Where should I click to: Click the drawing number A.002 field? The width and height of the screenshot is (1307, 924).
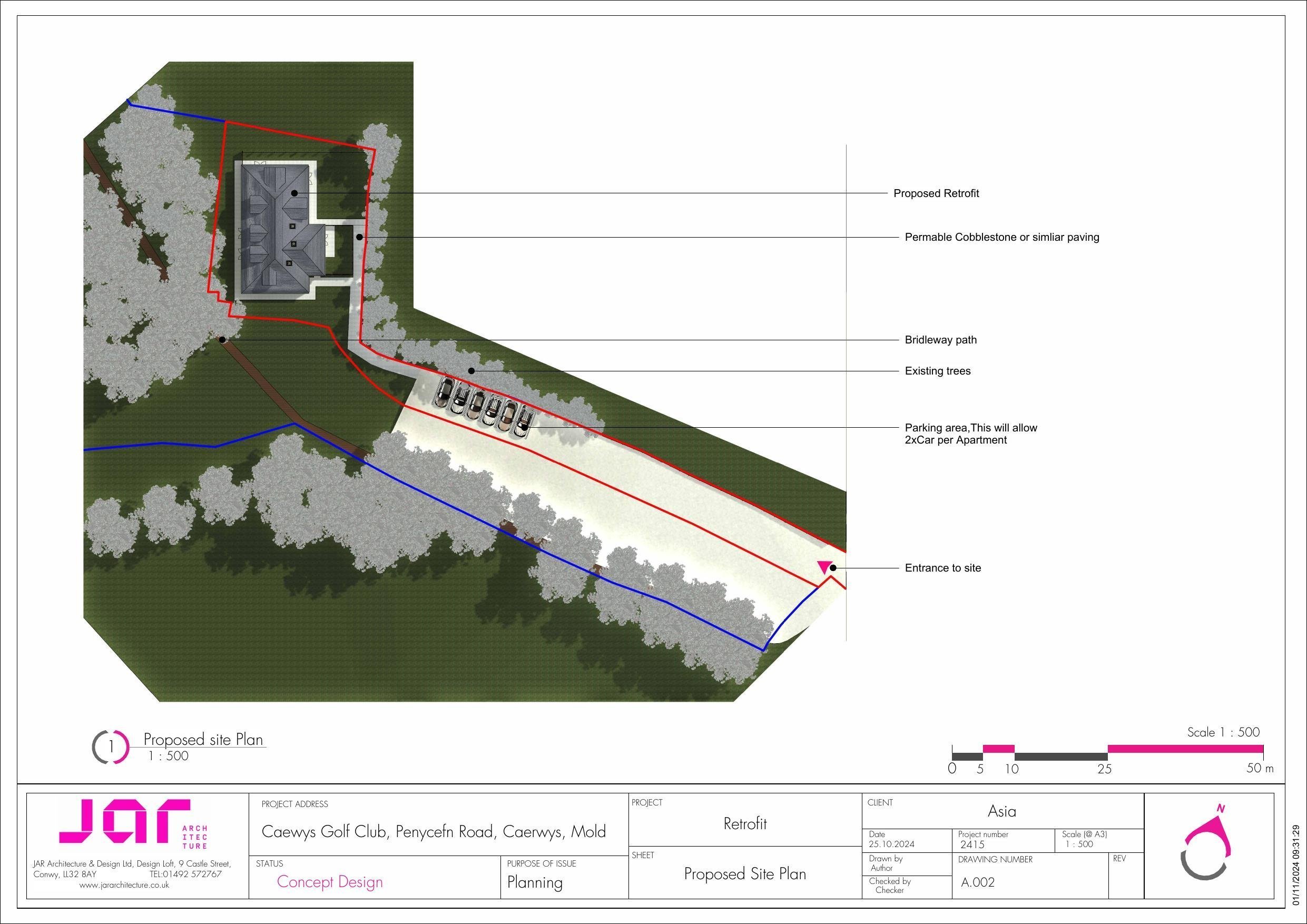pos(977,883)
